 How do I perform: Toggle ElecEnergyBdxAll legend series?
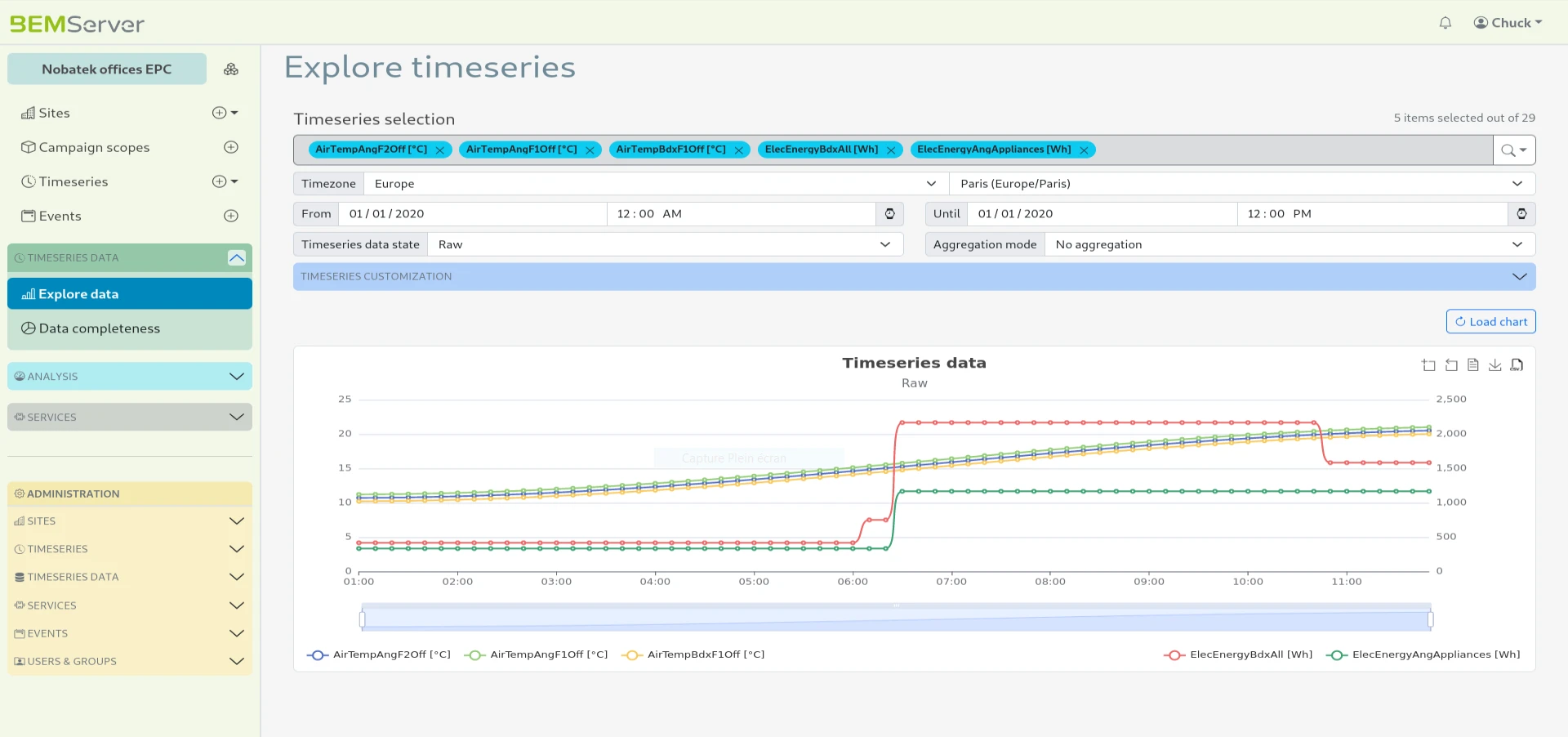1238,654
